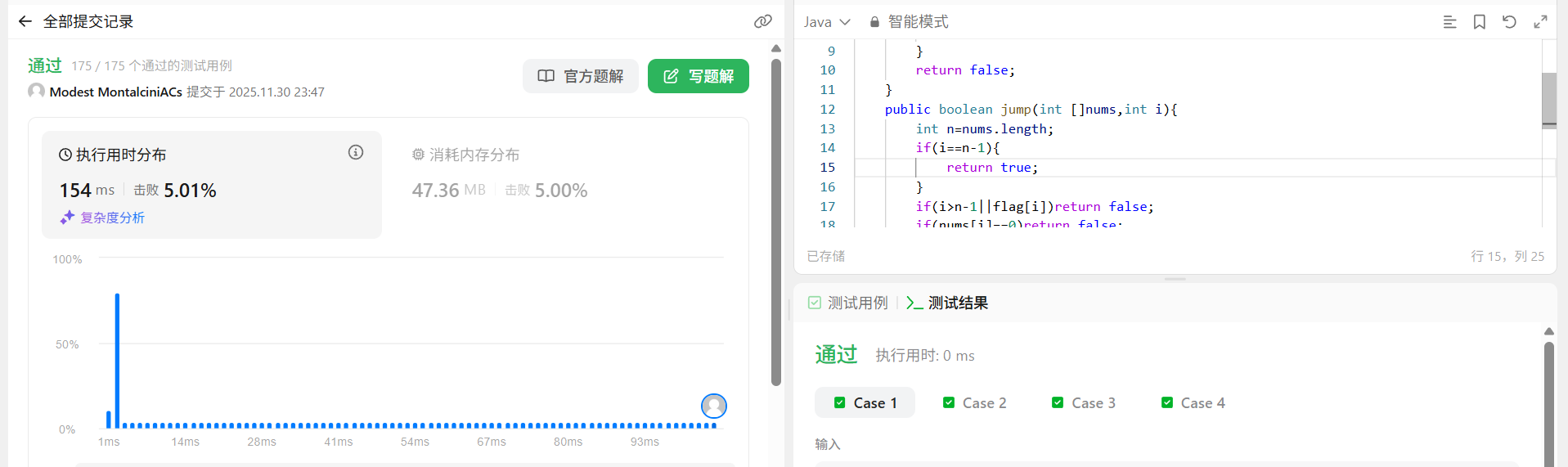The image size is (1568, 467).
Task: Select Case 1 result
Action: pos(865,402)
